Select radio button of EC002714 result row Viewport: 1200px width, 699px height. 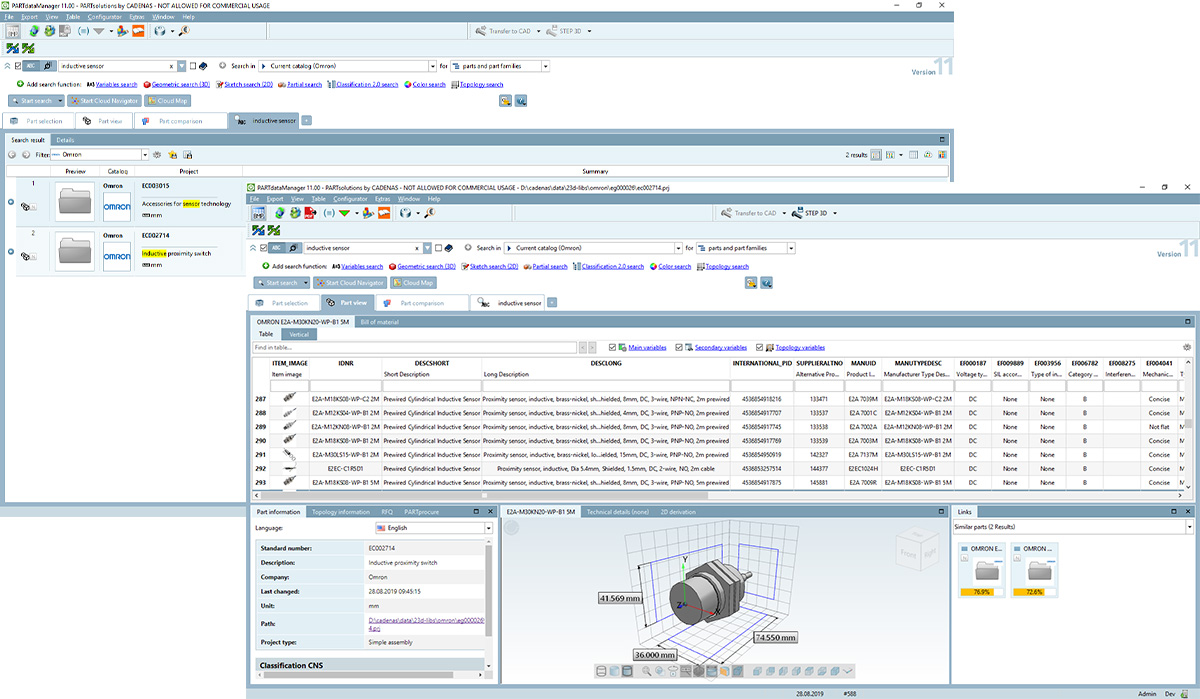pos(11,254)
